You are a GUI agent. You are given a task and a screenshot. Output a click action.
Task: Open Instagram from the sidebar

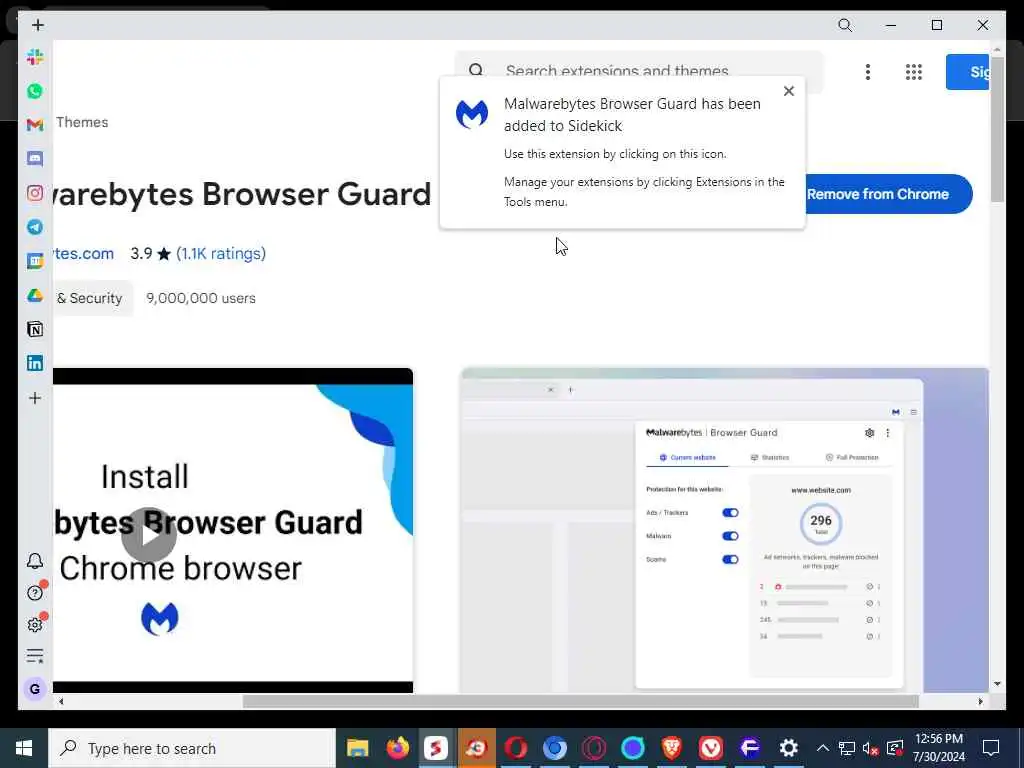click(35, 193)
